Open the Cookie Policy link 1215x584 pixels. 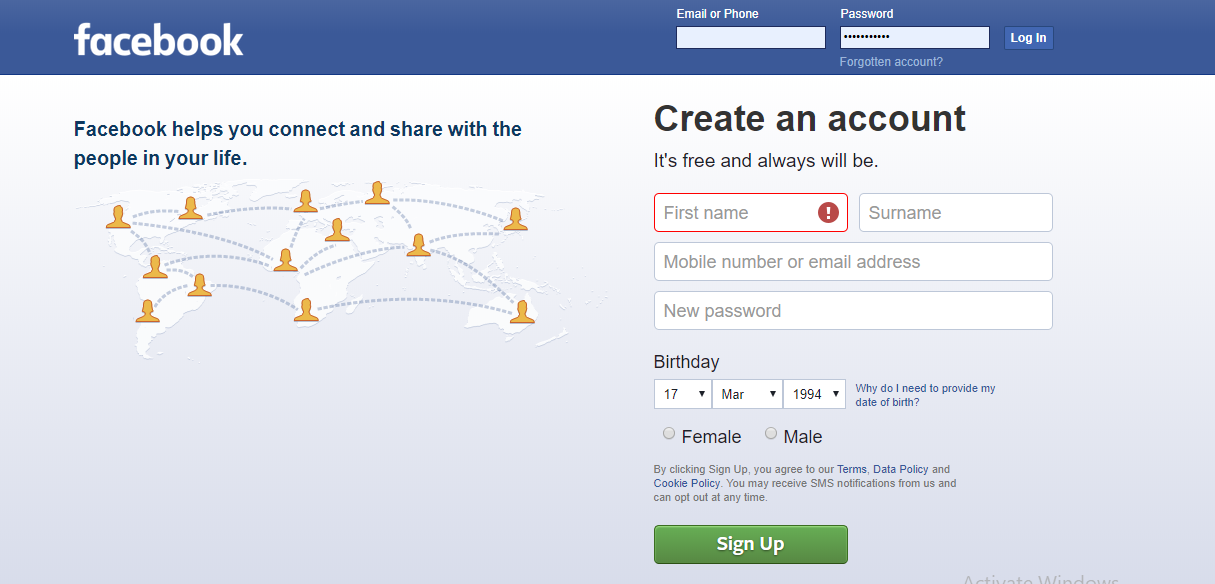click(x=686, y=482)
